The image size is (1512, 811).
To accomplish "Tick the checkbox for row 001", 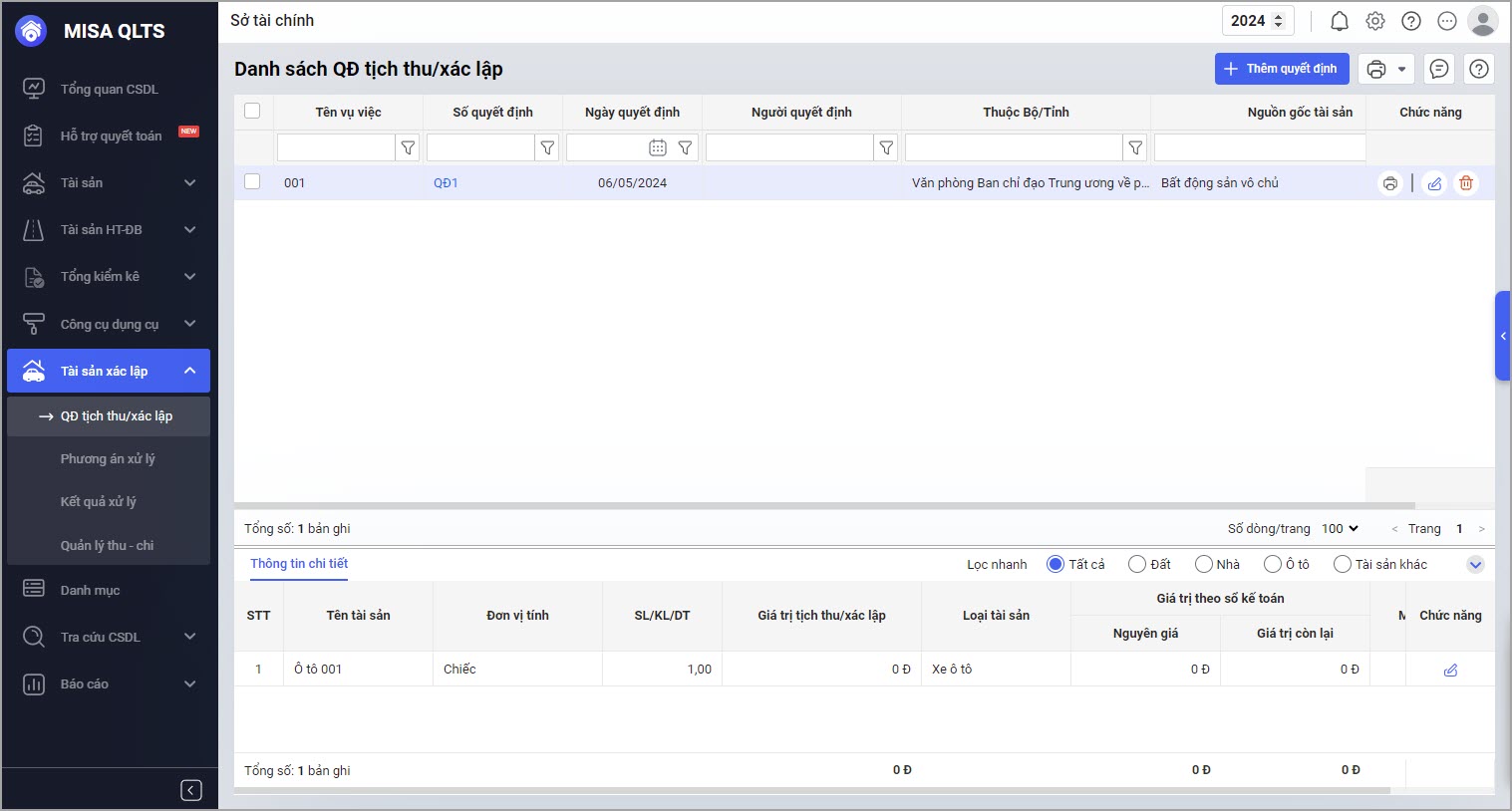I will point(252,182).
